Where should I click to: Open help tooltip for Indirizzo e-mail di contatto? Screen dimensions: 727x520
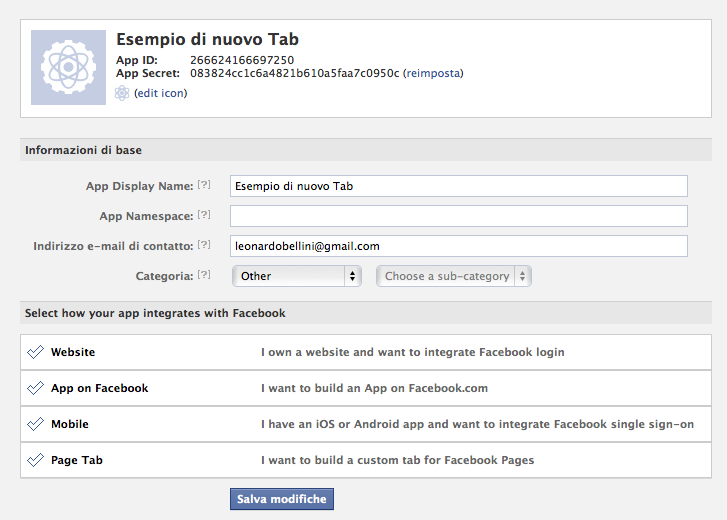click(x=204, y=245)
